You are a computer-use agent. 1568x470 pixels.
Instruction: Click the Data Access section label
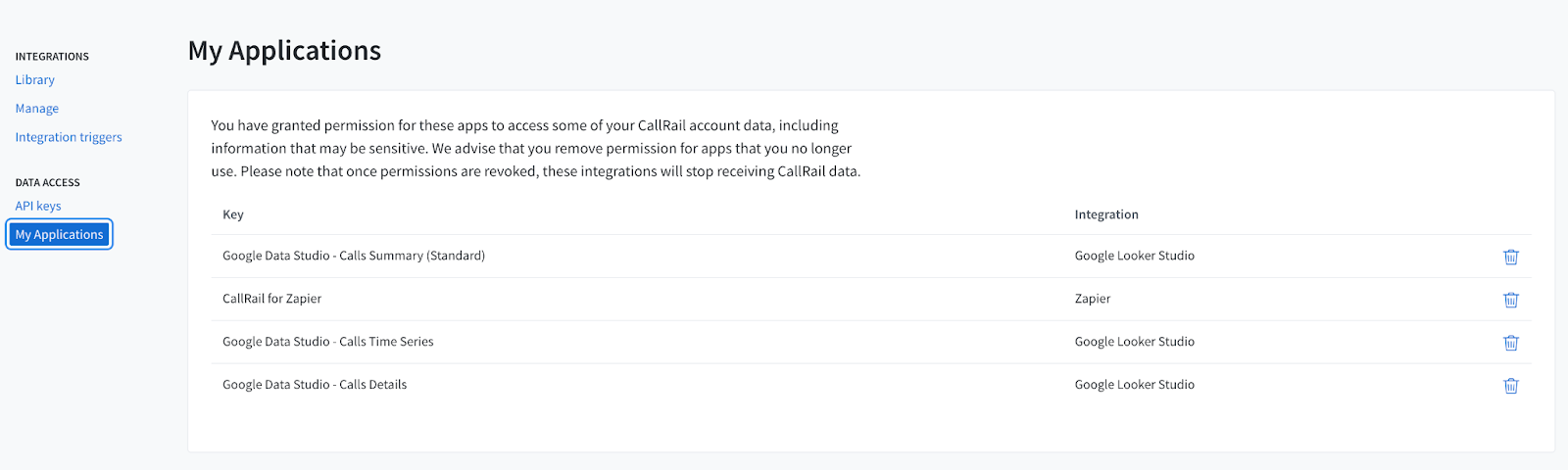48,183
